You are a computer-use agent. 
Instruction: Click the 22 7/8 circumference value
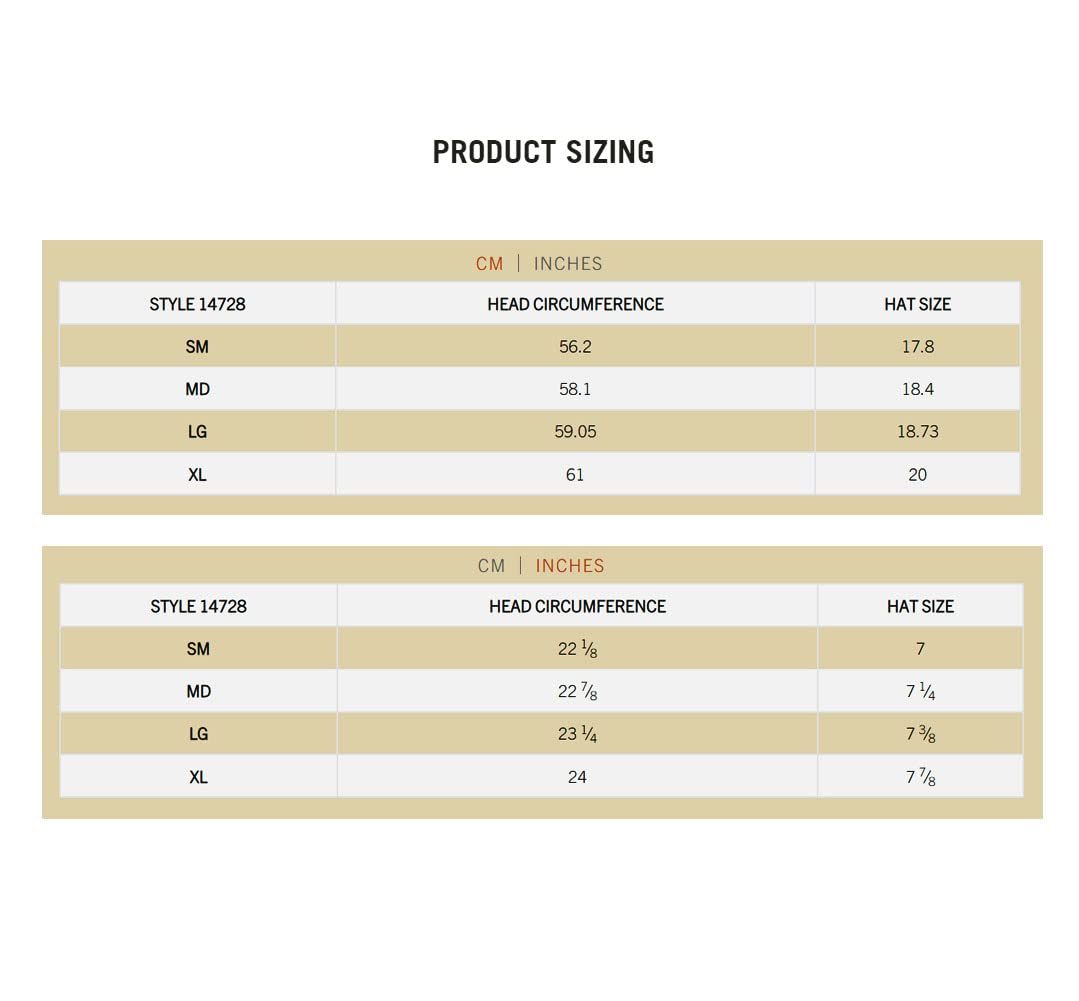(577, 692)
